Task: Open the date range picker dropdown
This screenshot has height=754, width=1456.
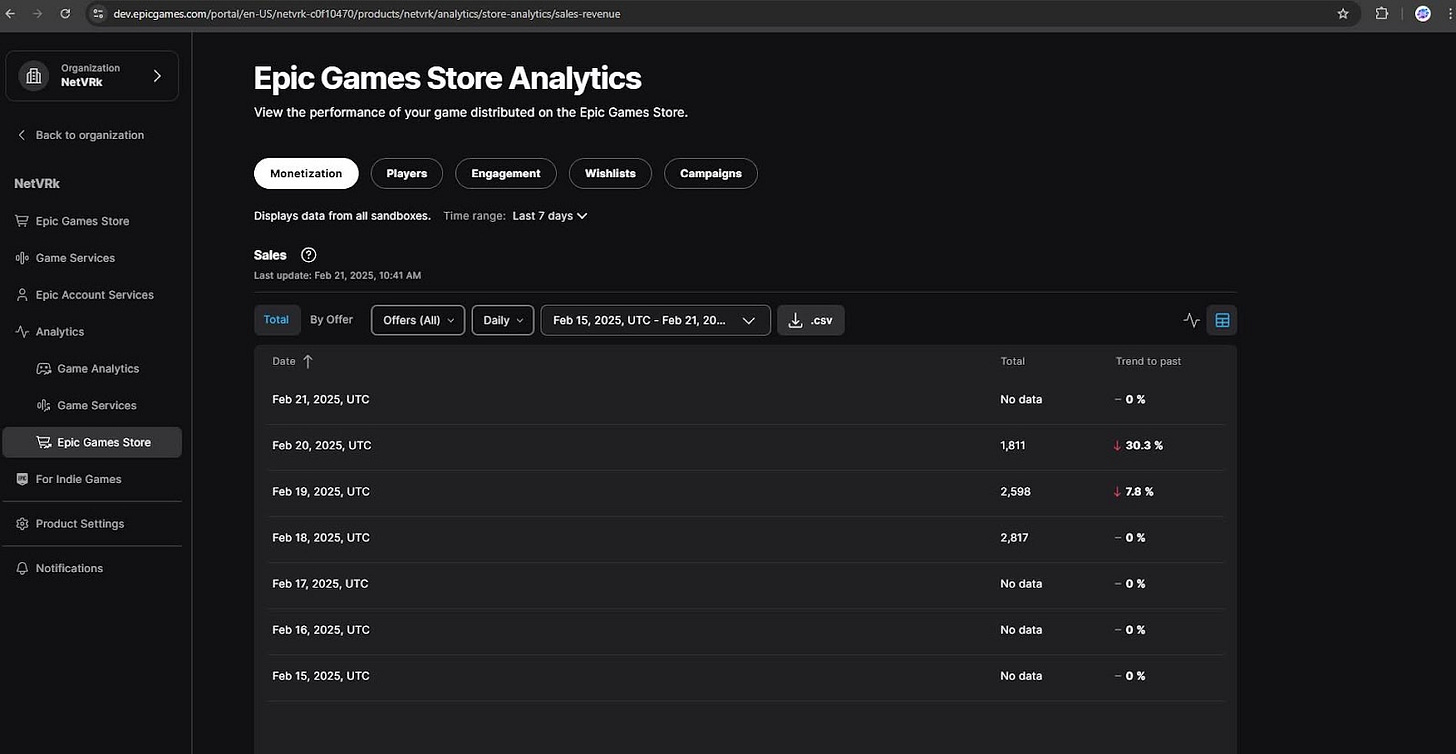Action: [656, 320]
